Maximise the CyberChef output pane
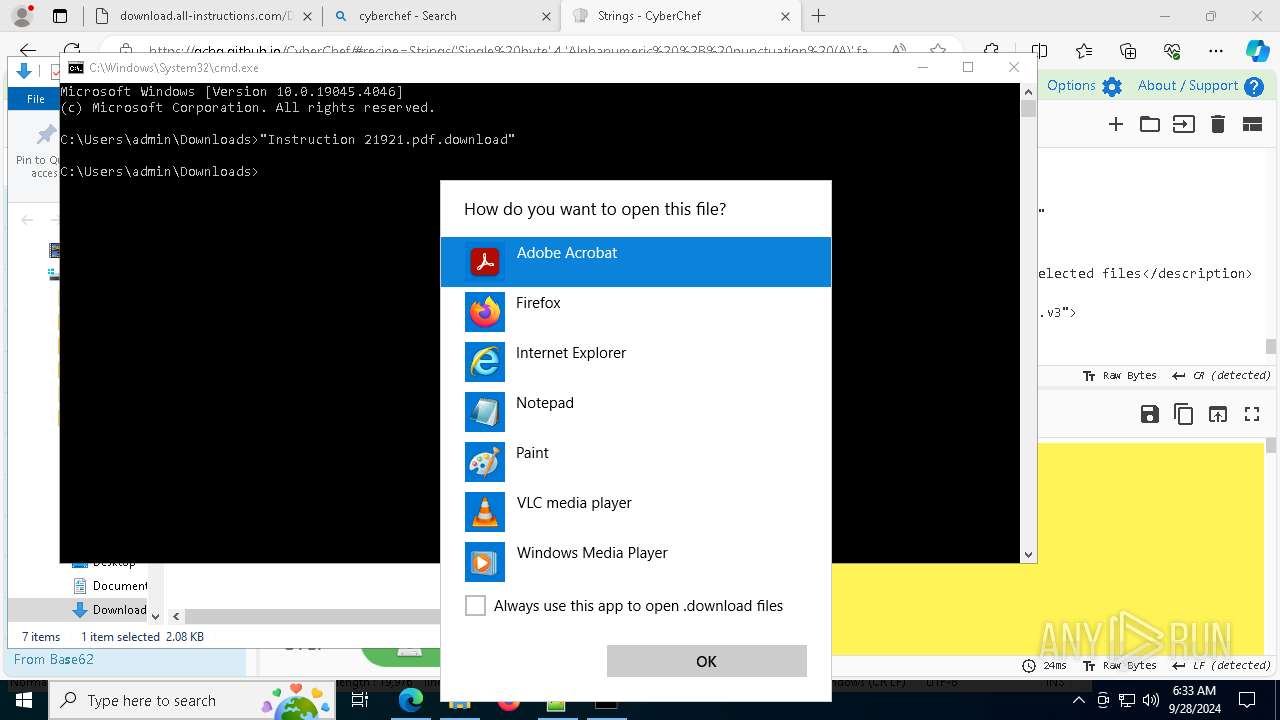This screenshot has height=720, width=1280. [x=1252, y=414]
